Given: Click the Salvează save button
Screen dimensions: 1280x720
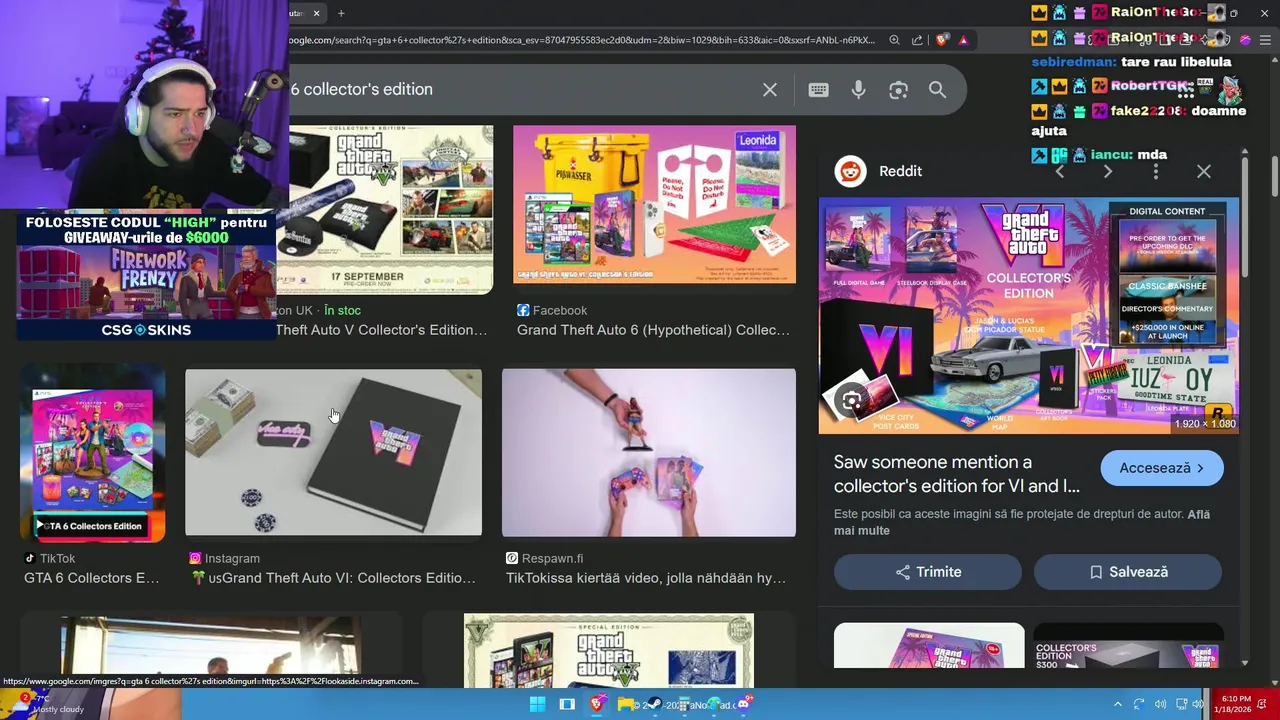Looking at the screenshot, I should point(1128,572).
